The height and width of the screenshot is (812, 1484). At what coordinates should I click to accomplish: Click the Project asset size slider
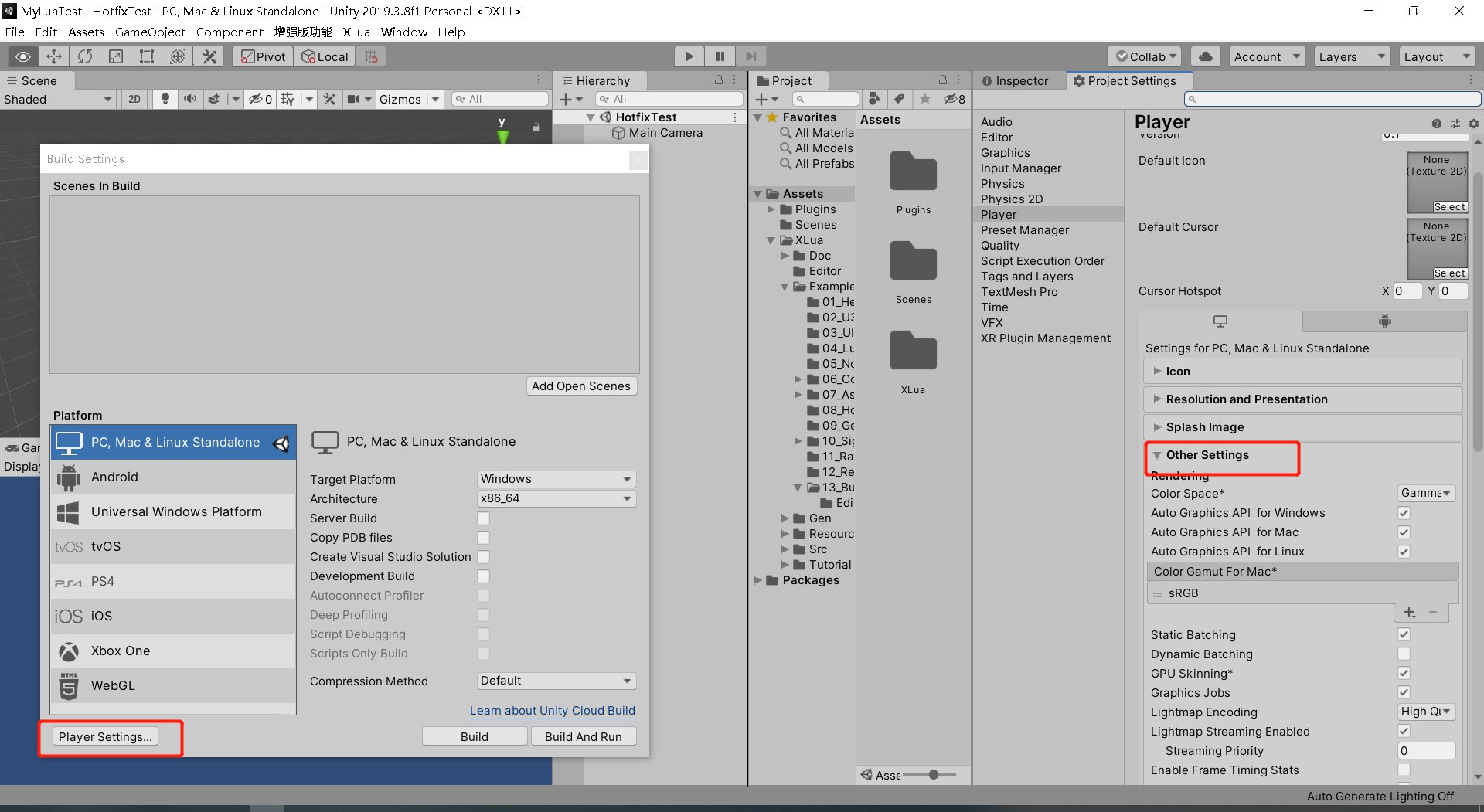pos(929,774)
